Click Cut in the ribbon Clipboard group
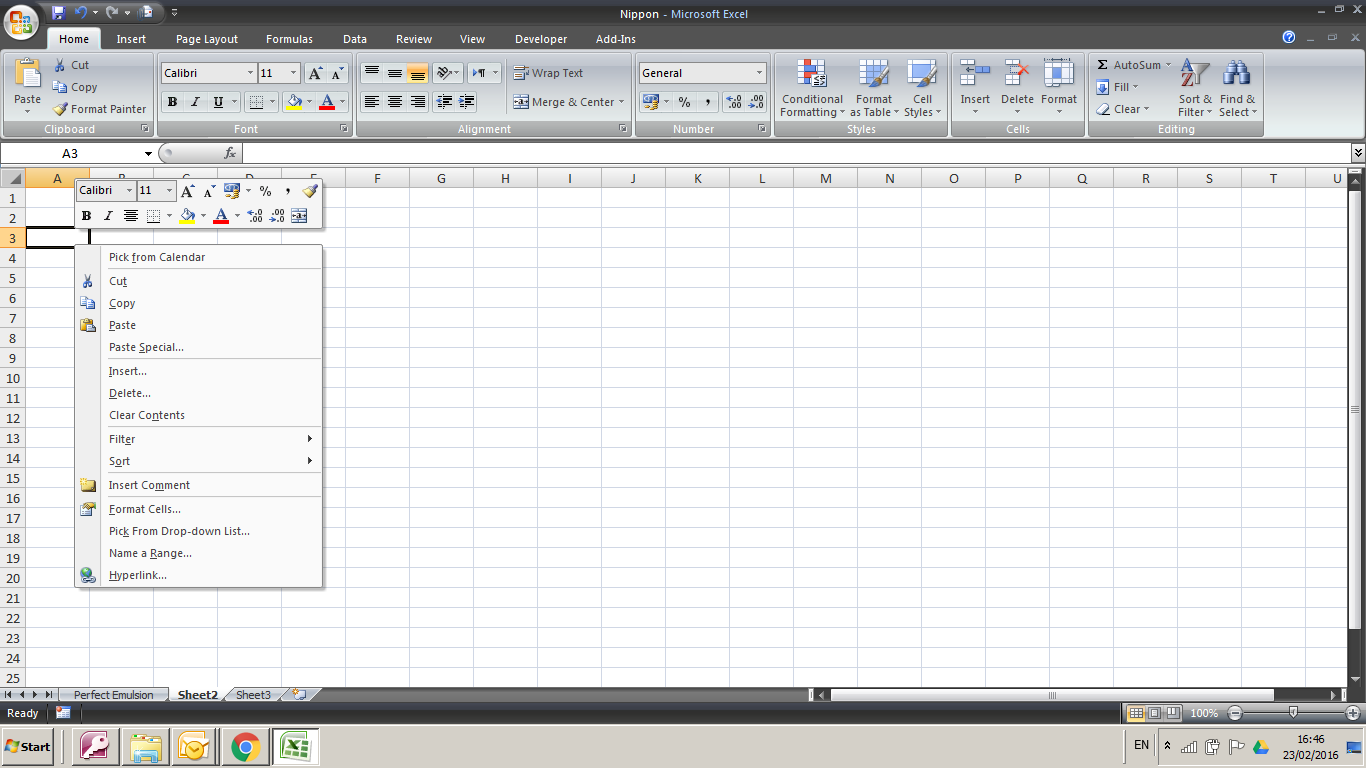The width and height of the screenshot is (1366, 768). coord(70,65)
